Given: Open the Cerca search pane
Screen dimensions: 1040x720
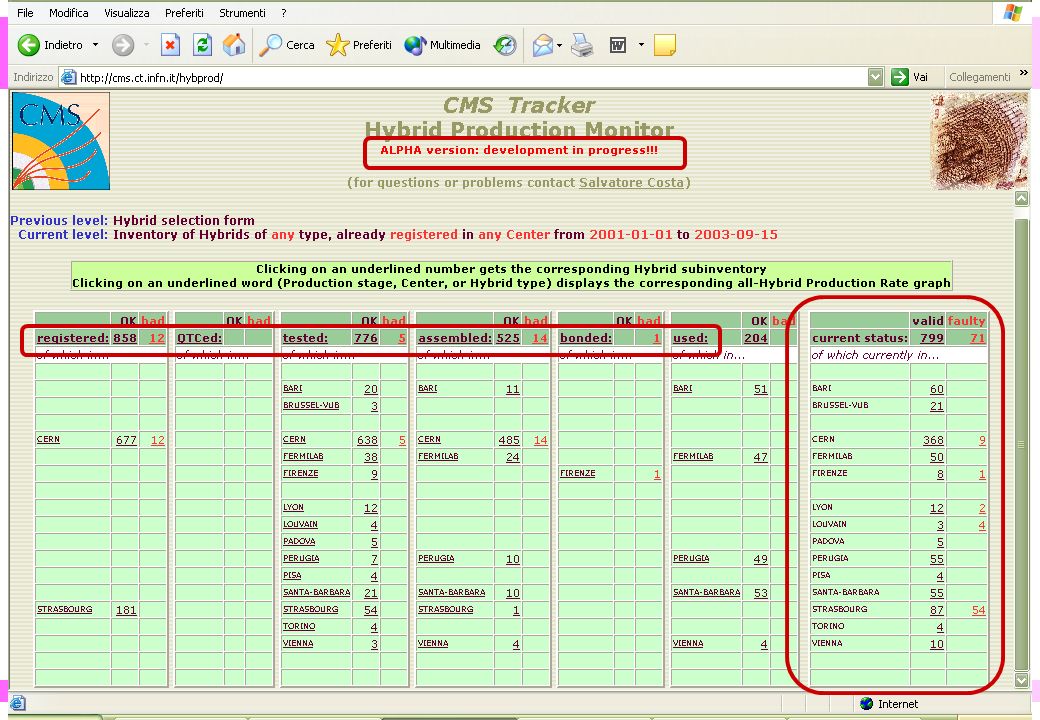Looking at the screenshot, I should click(287, 45).
